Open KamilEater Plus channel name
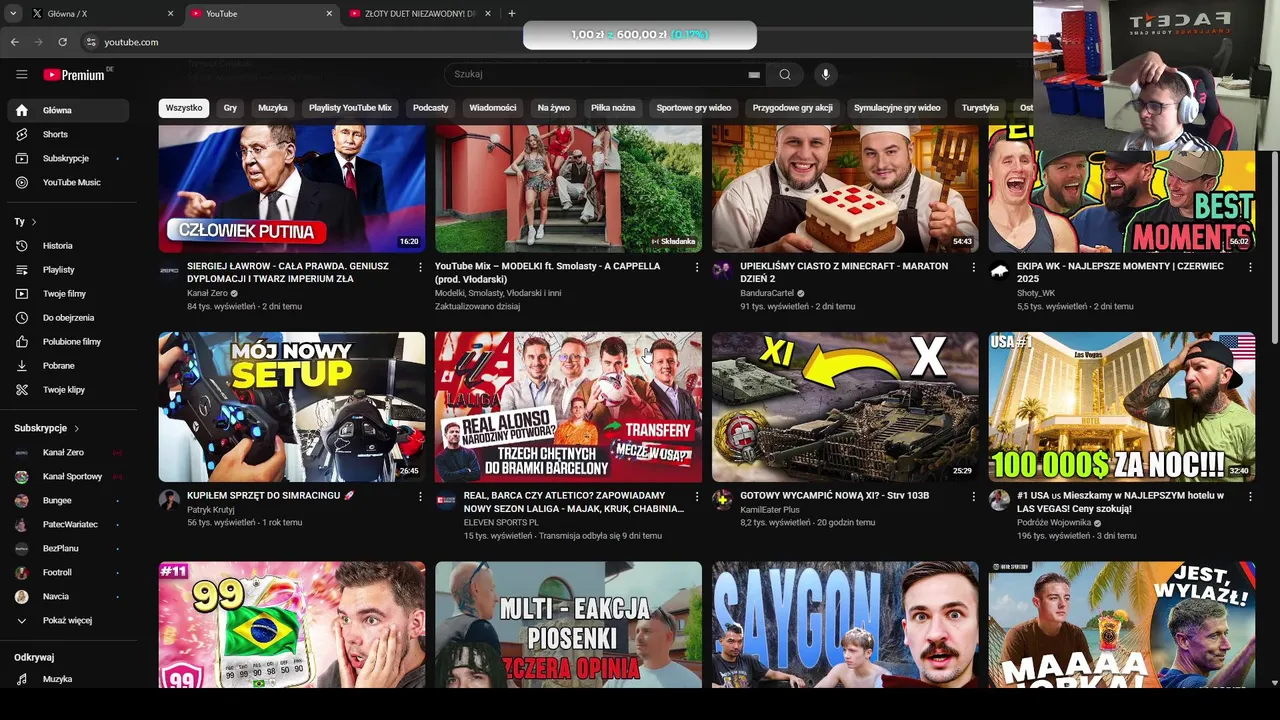 coord(770,510)
